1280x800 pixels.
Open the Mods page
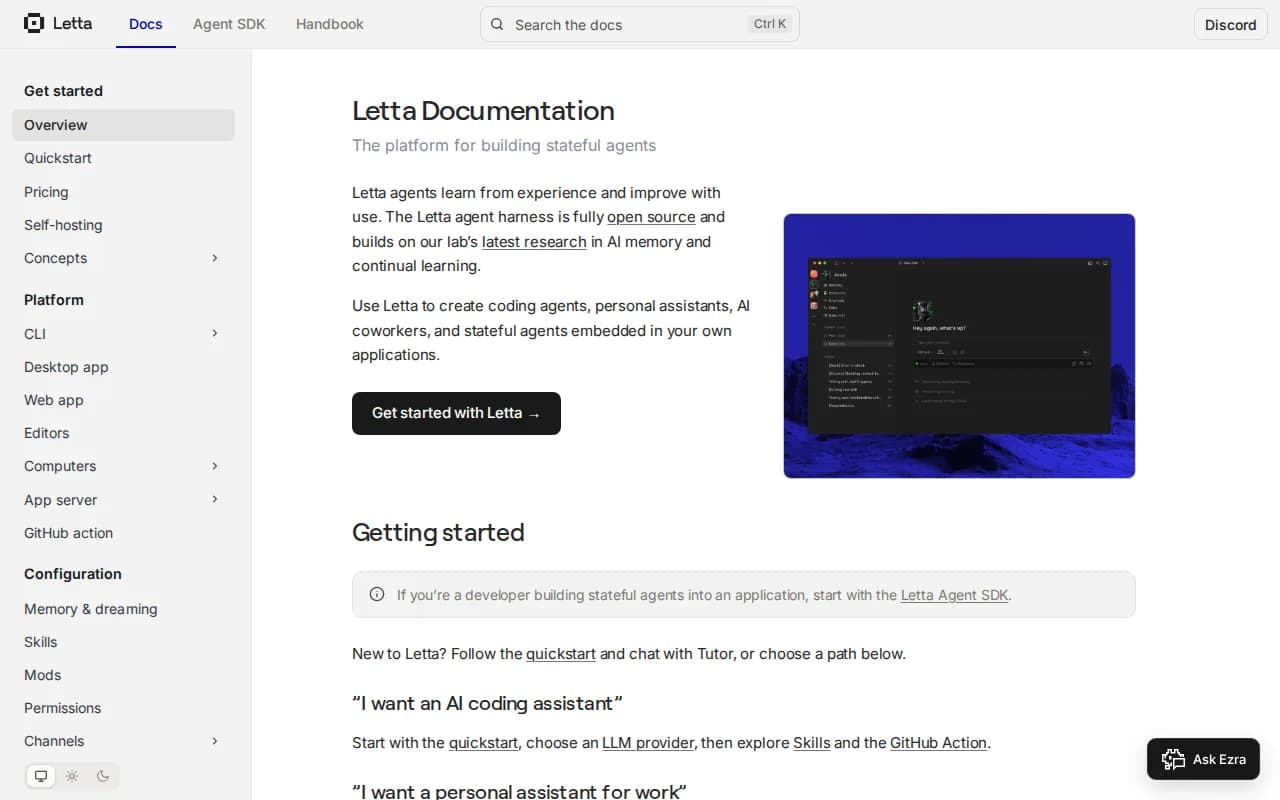pos(123,675)
